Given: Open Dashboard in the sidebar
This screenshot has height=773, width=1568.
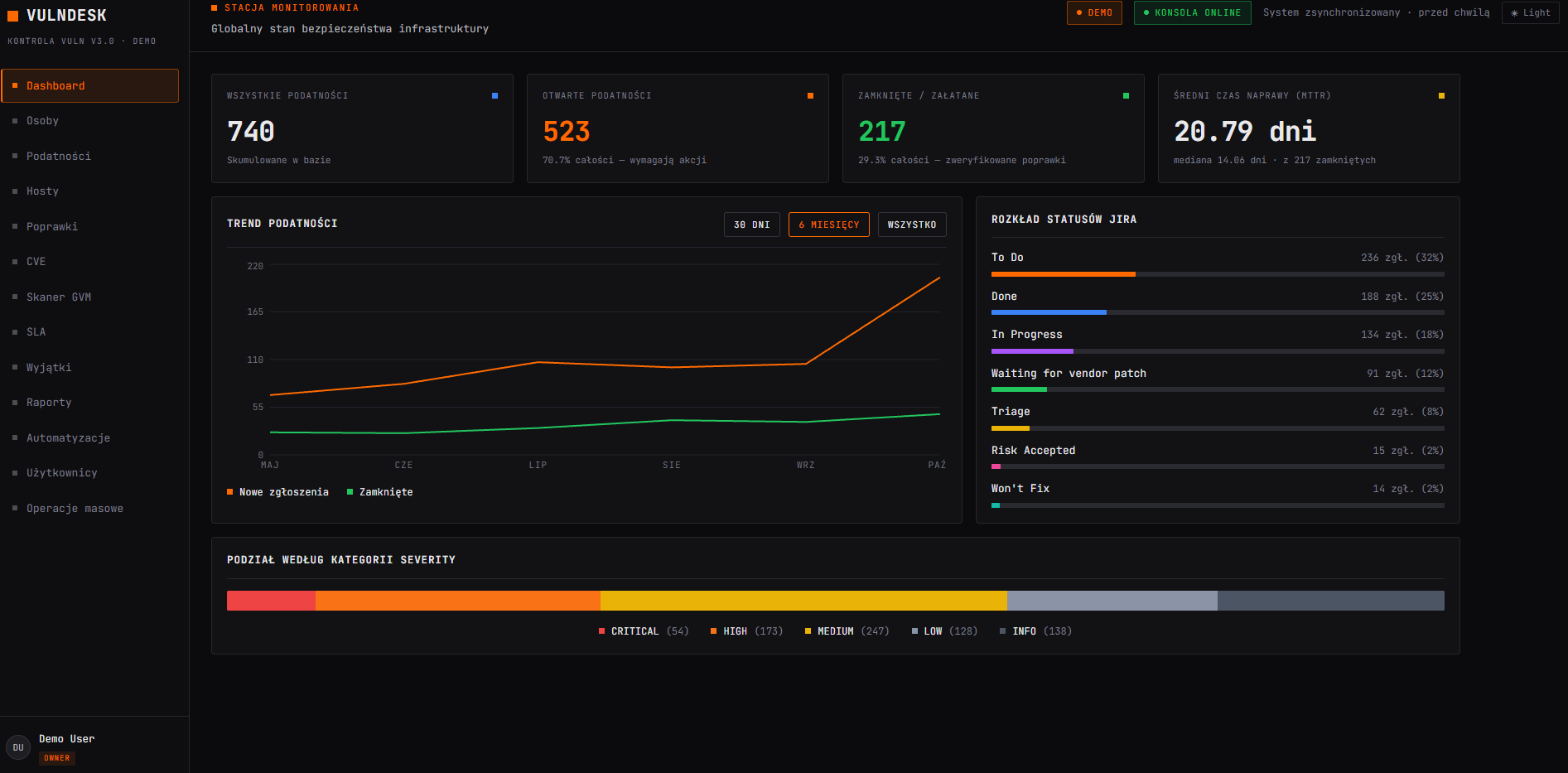Looking at the screenshot, I should click(x=90, y=86).
